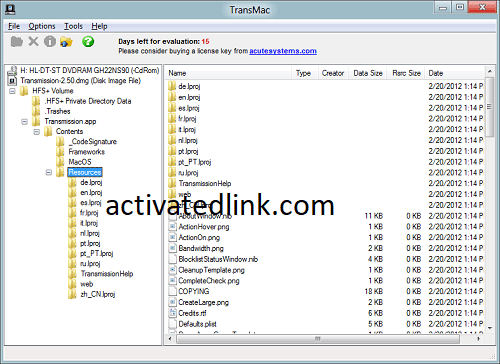The width and height of the screenshot is (500, 364).
Task: Select the Frameworks folder in tree
Action: point(87,152)
